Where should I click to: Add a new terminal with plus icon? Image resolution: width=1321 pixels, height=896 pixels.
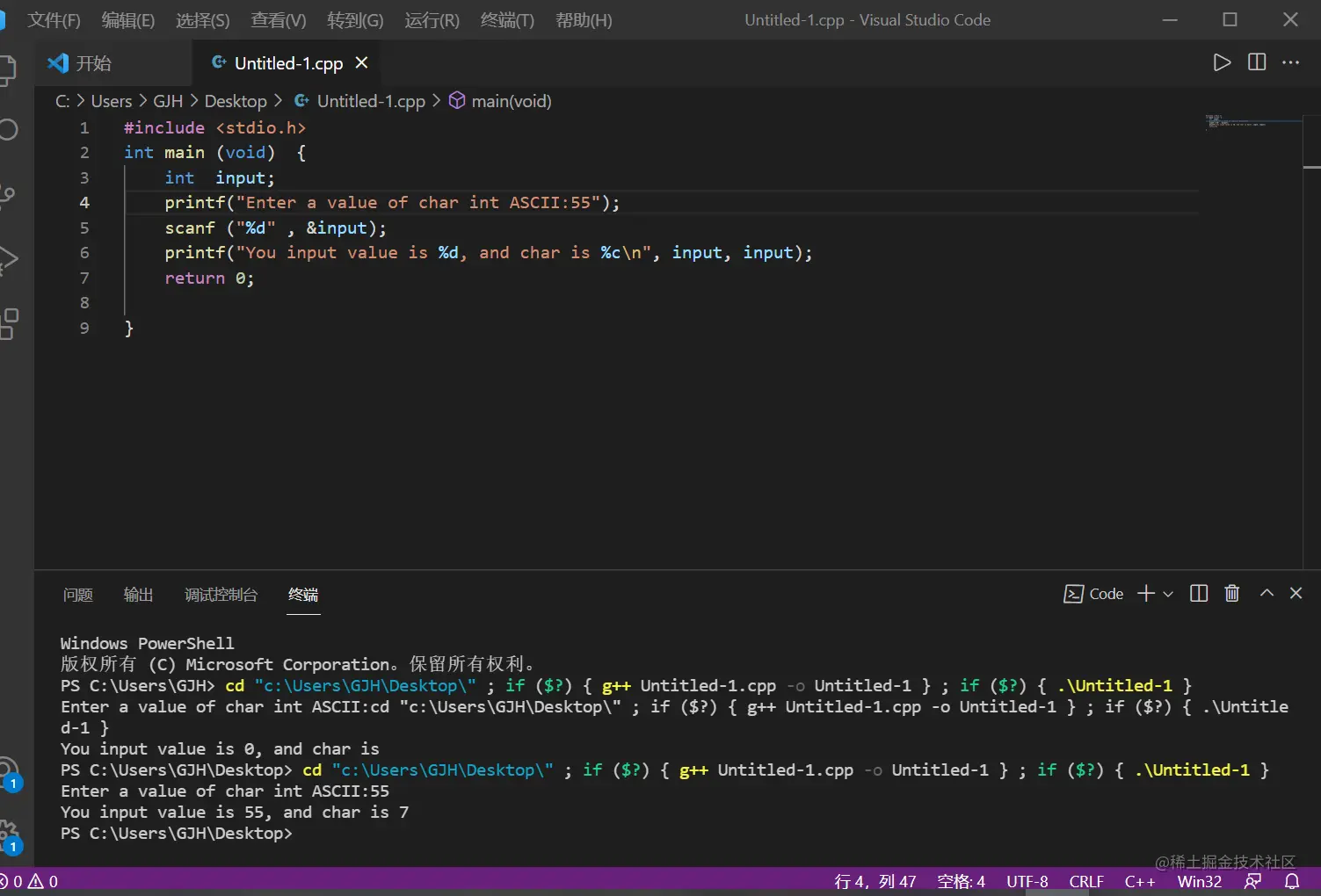[1145, 594]
